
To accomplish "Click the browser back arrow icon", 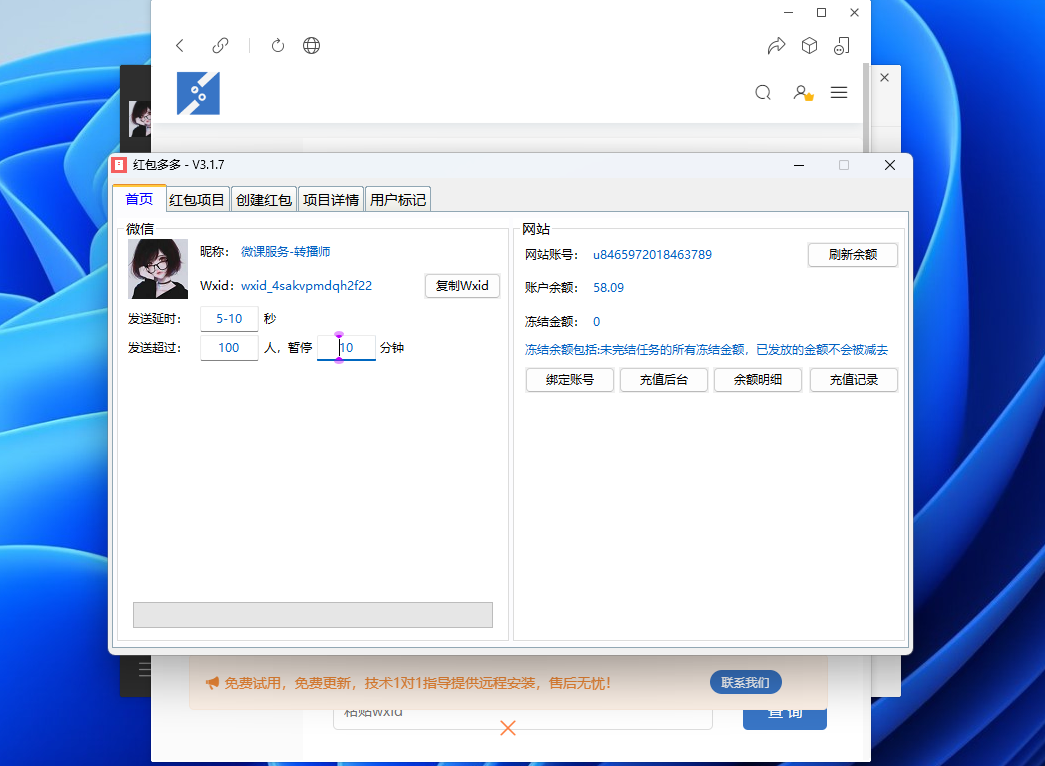I will 180,46.
